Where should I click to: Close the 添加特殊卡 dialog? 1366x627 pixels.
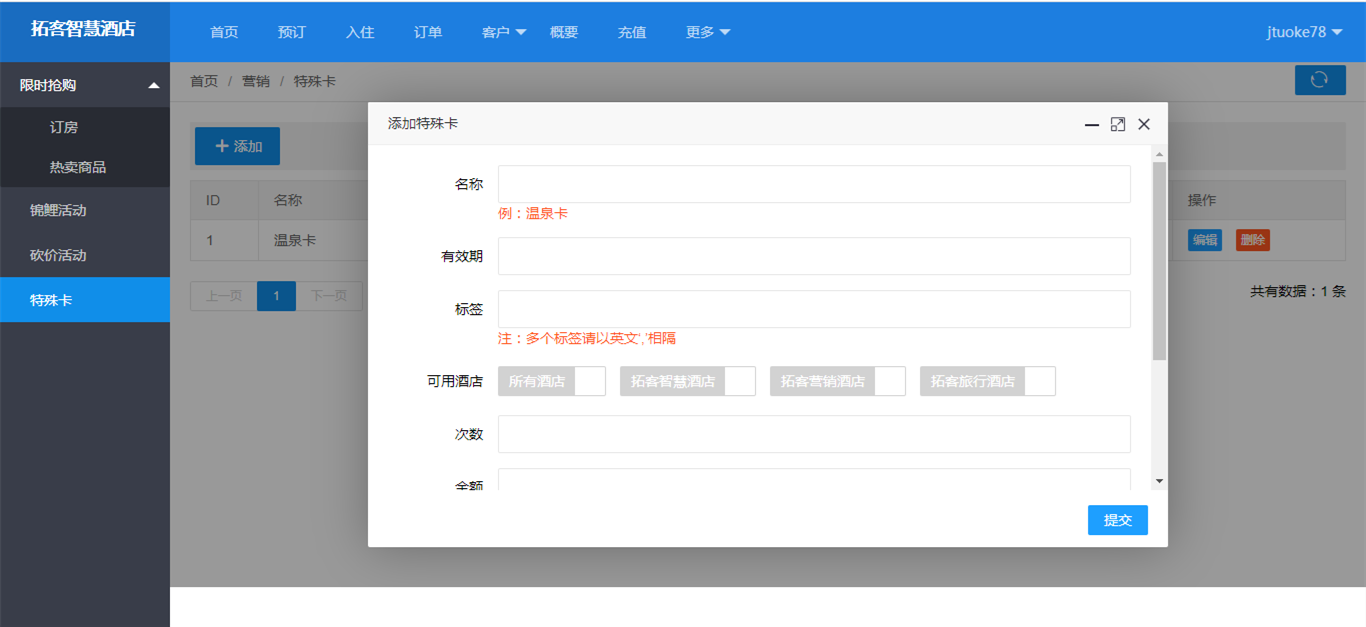(x=1144, y=125)
